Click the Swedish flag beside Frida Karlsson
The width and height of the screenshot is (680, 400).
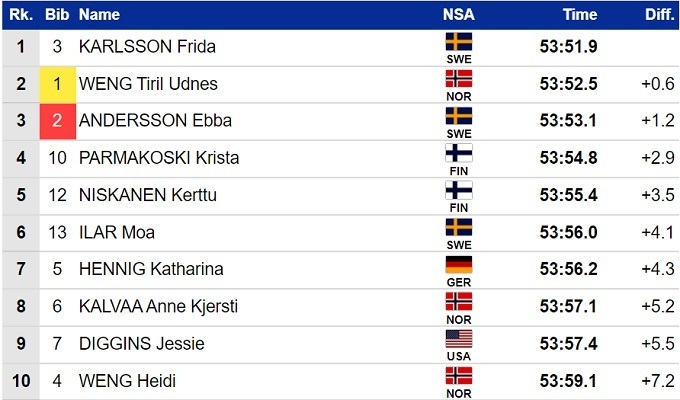point(459,42)
